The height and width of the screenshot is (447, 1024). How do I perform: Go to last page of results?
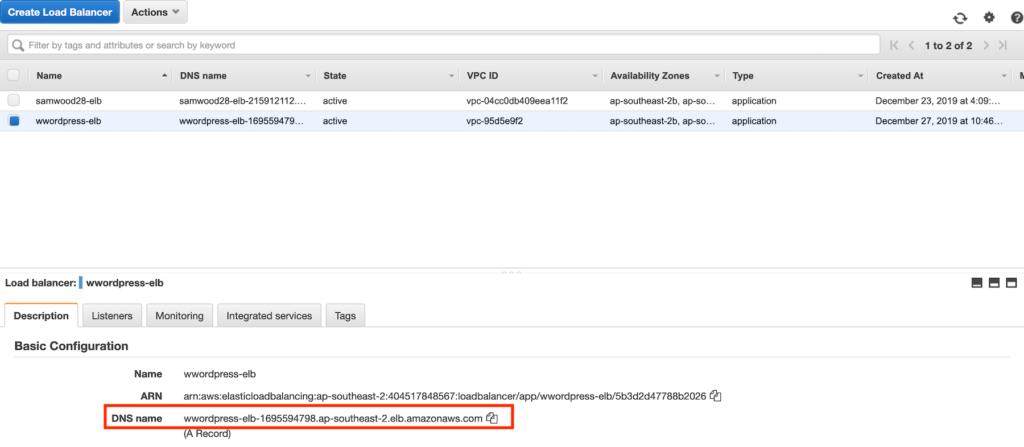click(x=1003, y=45)
